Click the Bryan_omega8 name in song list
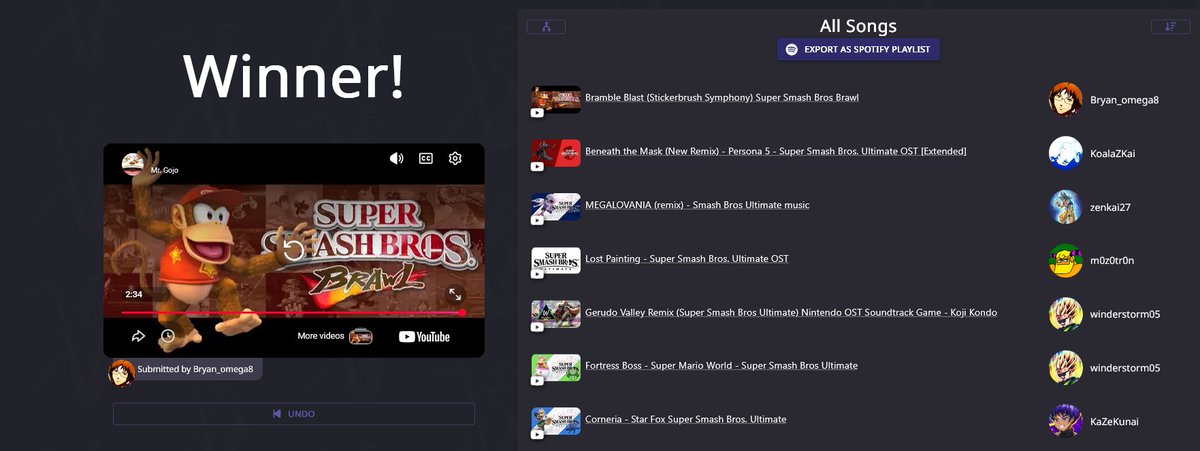This screenshot has height=451, width=1200. (1125, 100)
